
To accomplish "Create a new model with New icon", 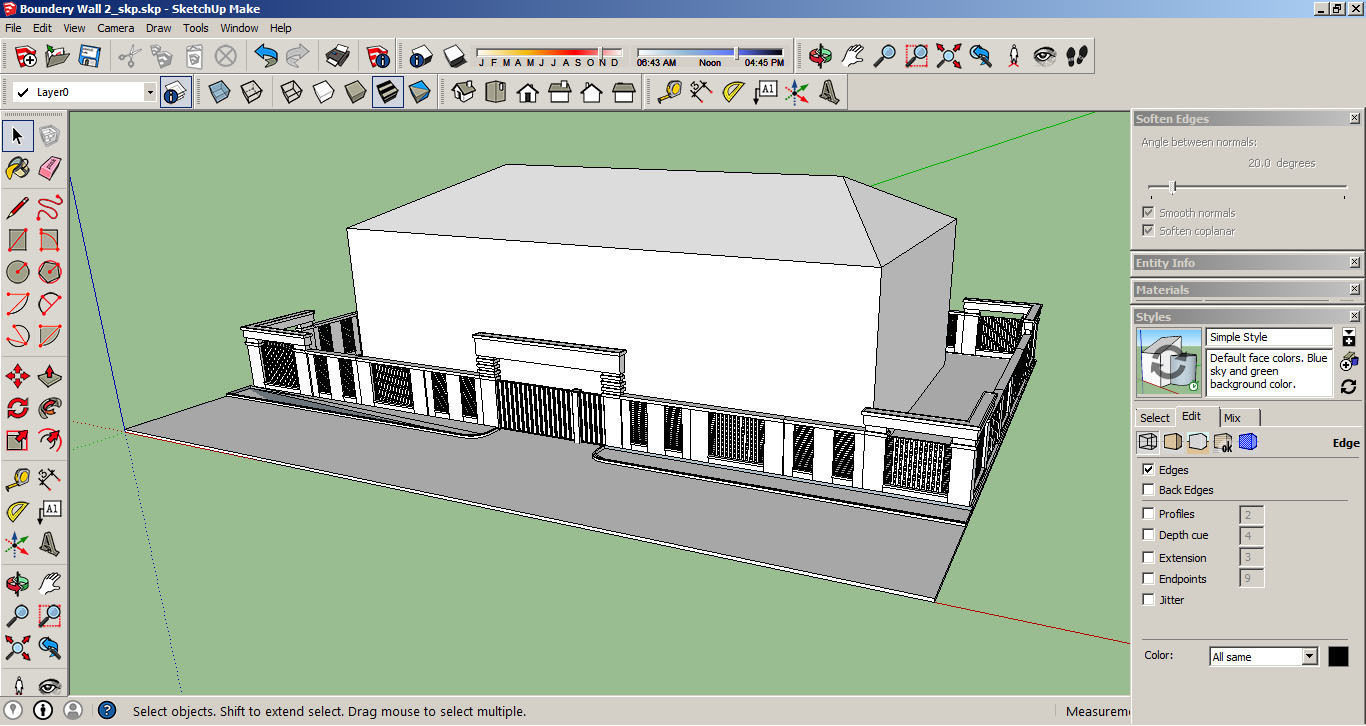I will click(26, 56).
